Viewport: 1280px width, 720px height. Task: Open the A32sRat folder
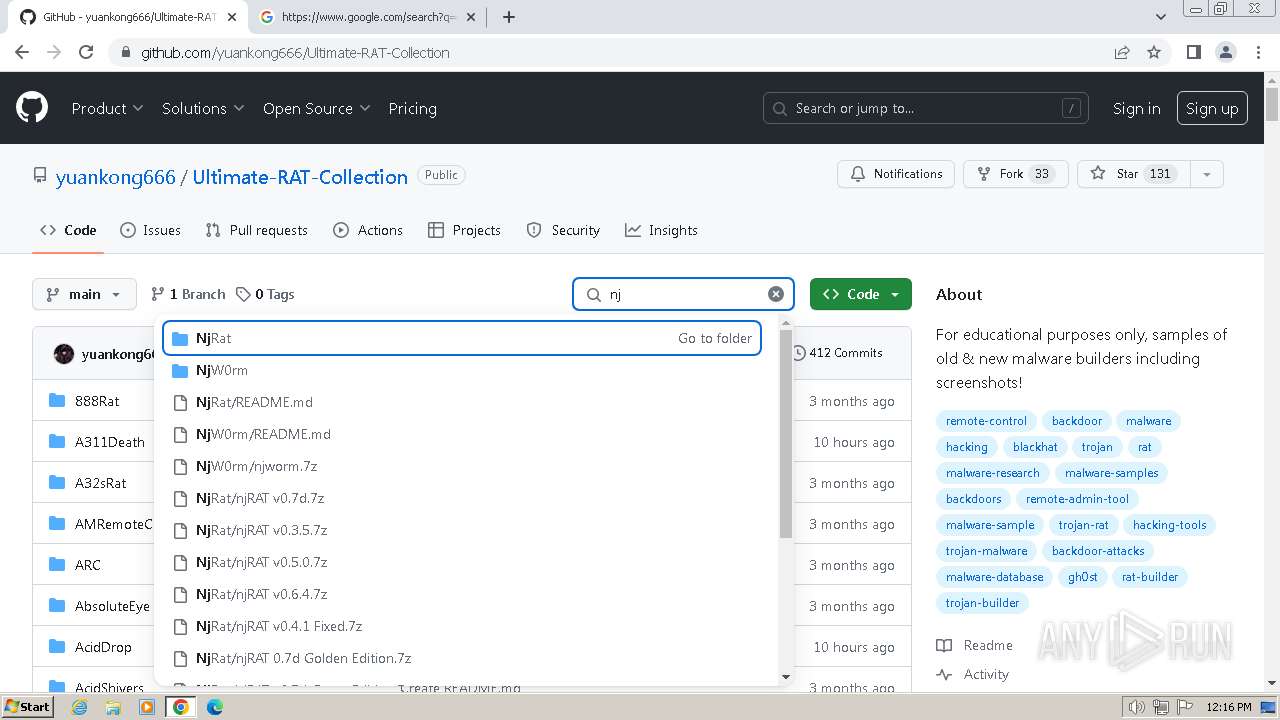pyautogui.click(x=101, y=483)
